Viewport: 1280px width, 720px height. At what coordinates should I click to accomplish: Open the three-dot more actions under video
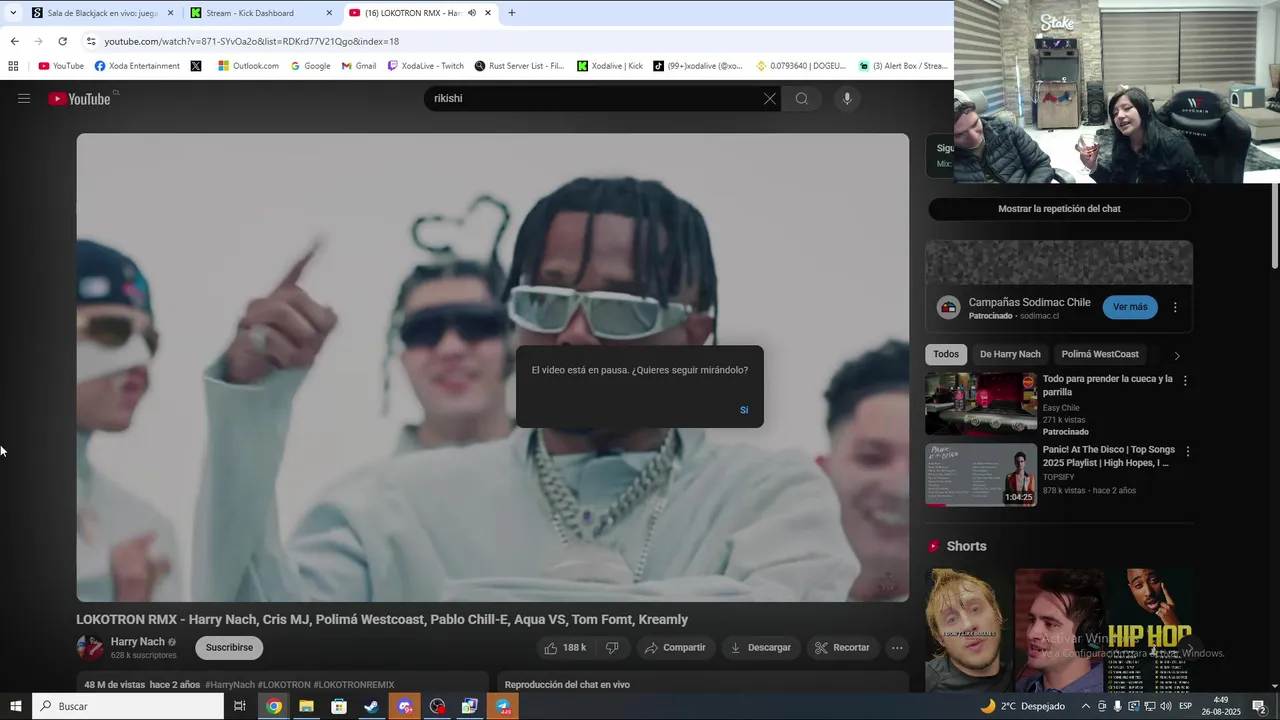897,647
